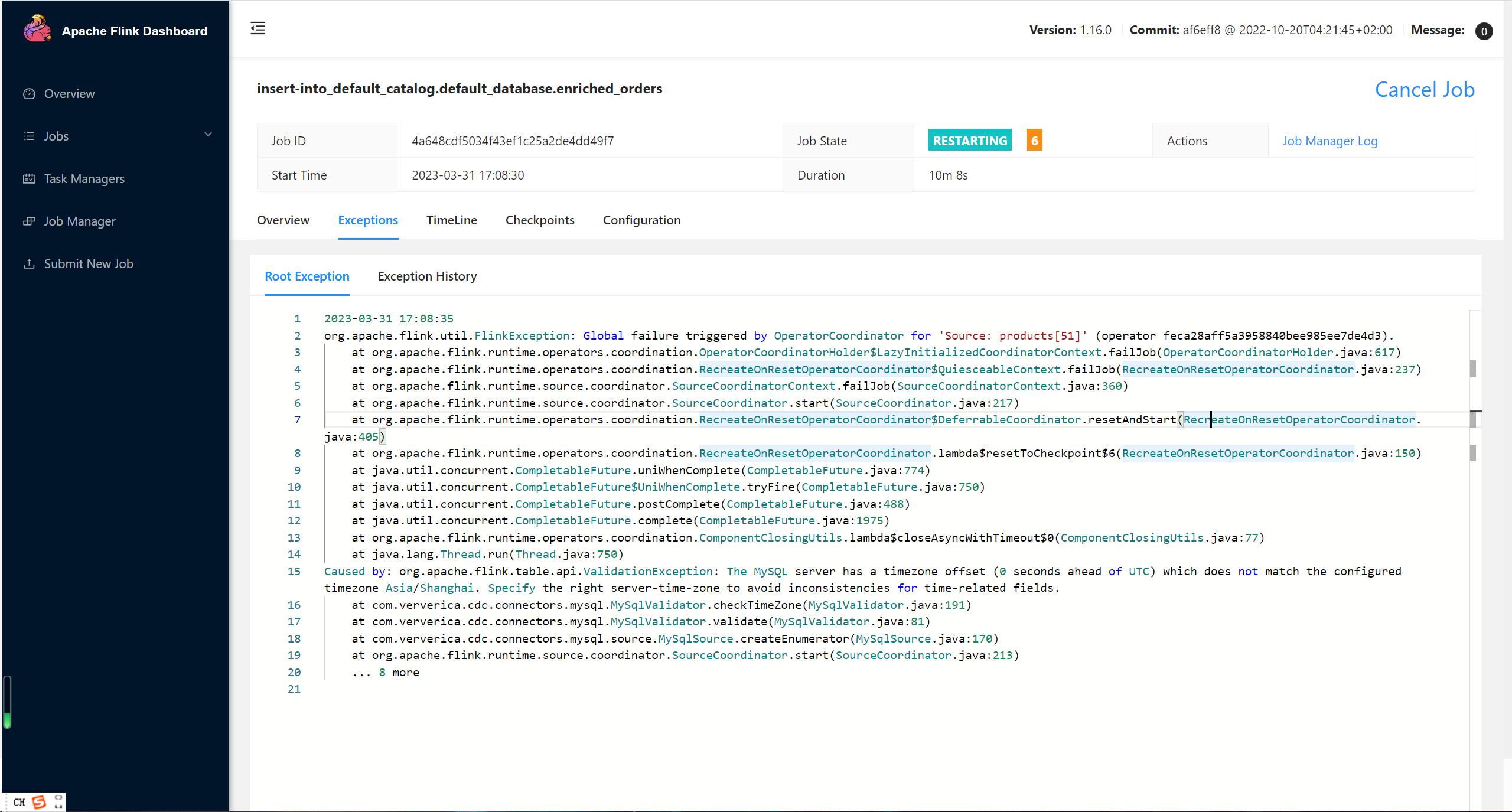Viewport: 1512px width, 812px height.
Task: Select the Exceptions tab
Action: pos(368,220)
